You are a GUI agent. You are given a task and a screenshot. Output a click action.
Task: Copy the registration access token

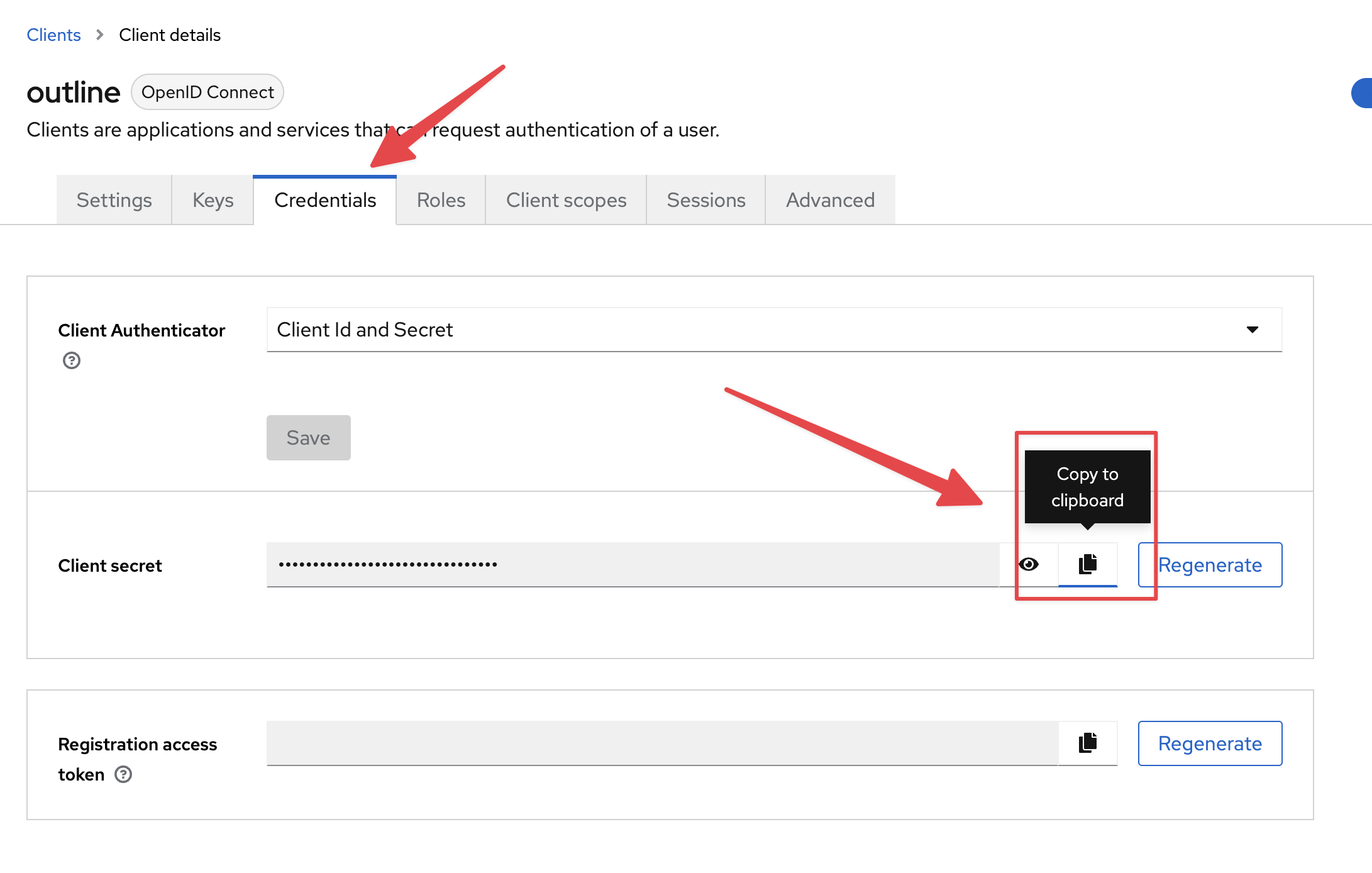click(1087, 743)
